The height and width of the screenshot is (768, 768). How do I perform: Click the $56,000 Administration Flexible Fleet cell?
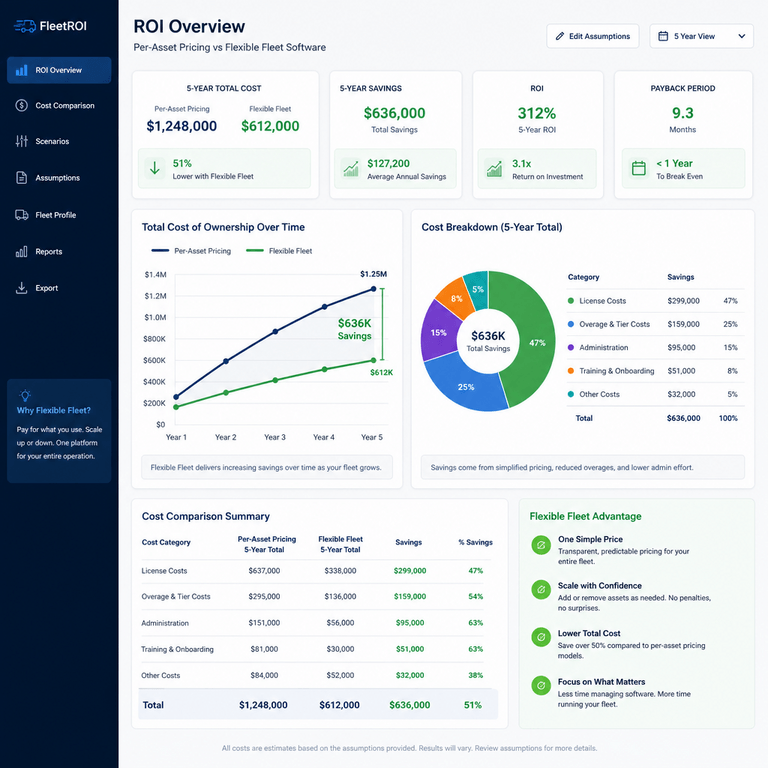340,623
